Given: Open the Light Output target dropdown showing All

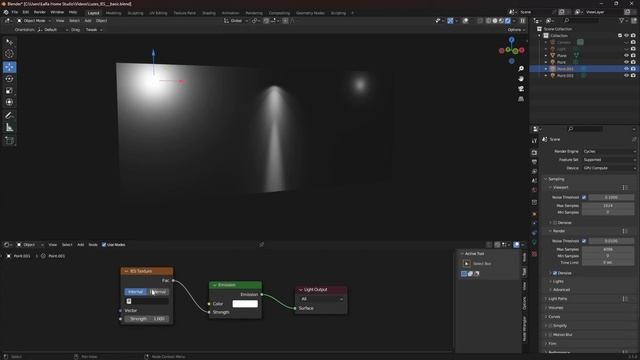Looking at the screenshot, I should [x=321, y=299].
